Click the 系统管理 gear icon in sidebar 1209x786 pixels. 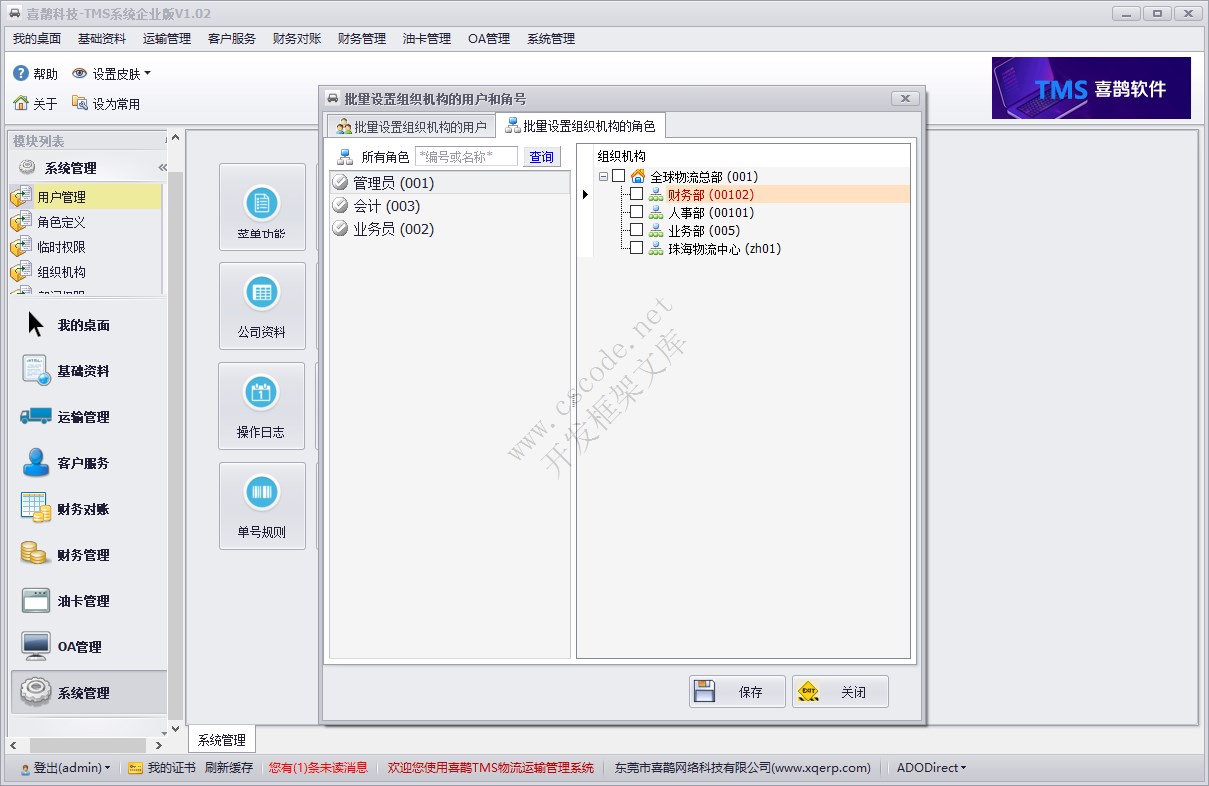tap(36, 692)
